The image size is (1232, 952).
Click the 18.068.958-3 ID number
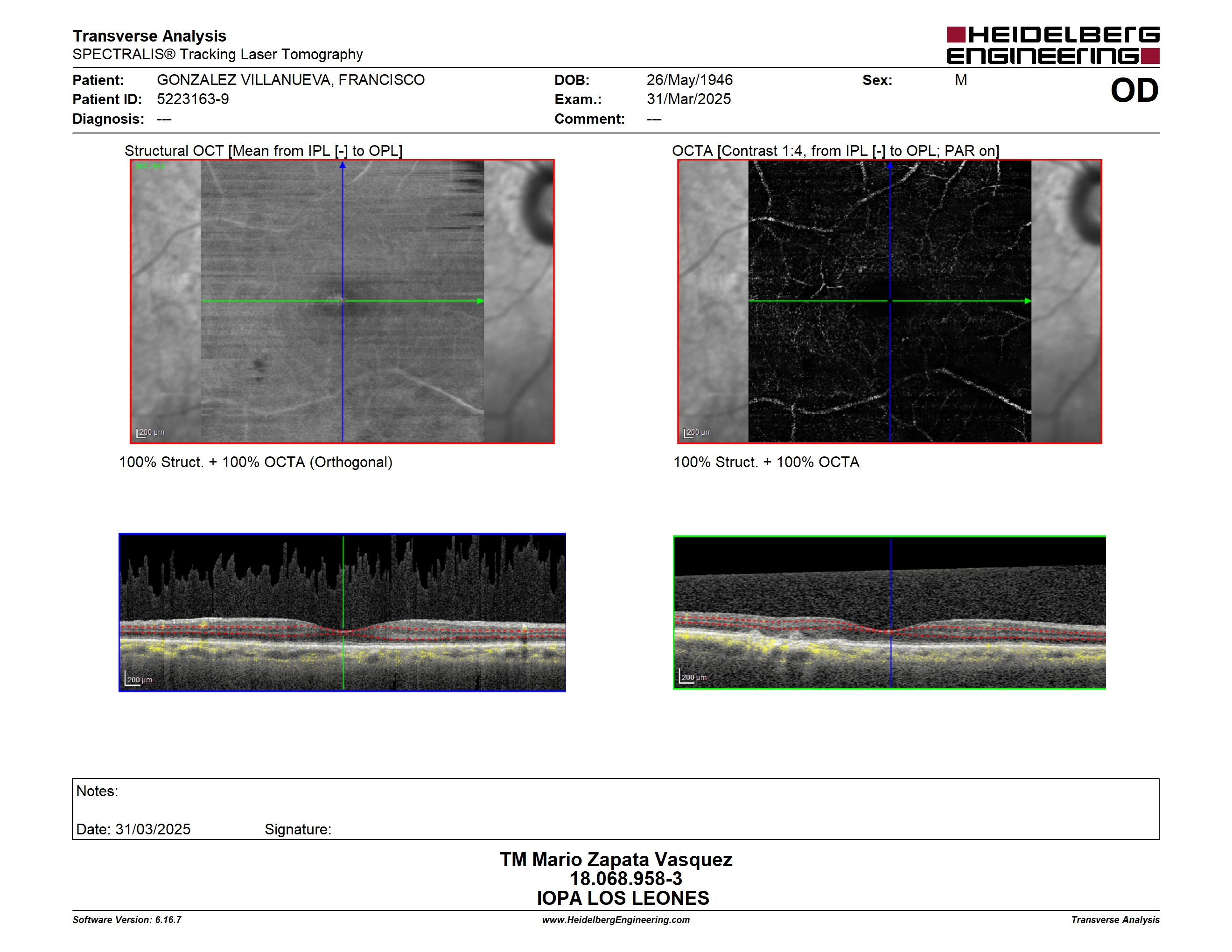pyautogui.click(x=626, y=879)
